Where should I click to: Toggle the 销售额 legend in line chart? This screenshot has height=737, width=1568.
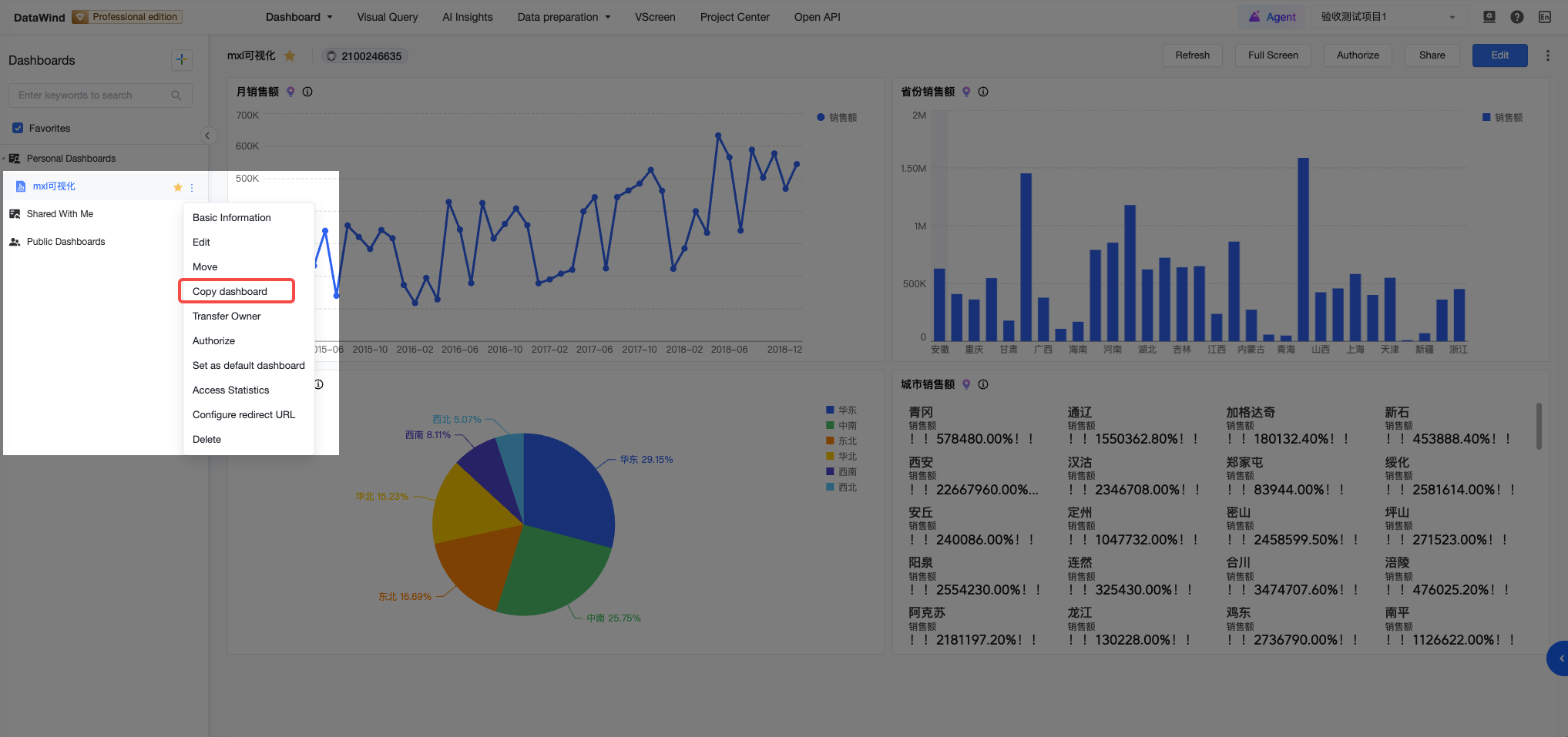tap(837, 118)
